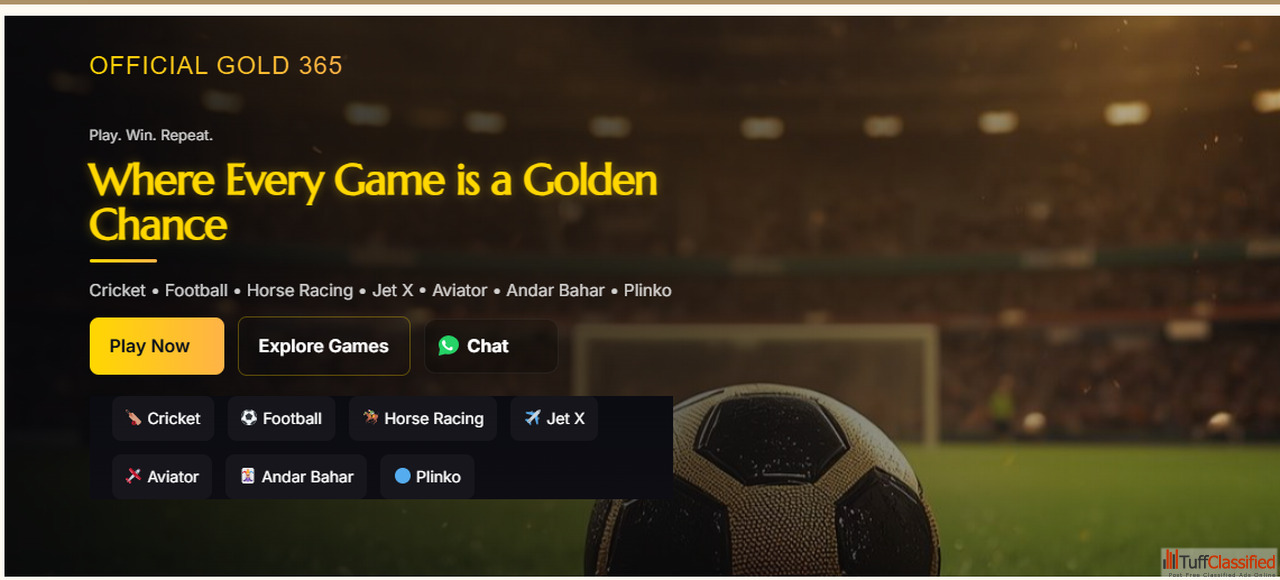Click the TuffClassified watermark logo
This screenshot has height=580, width=1280.
point(1219,563)
